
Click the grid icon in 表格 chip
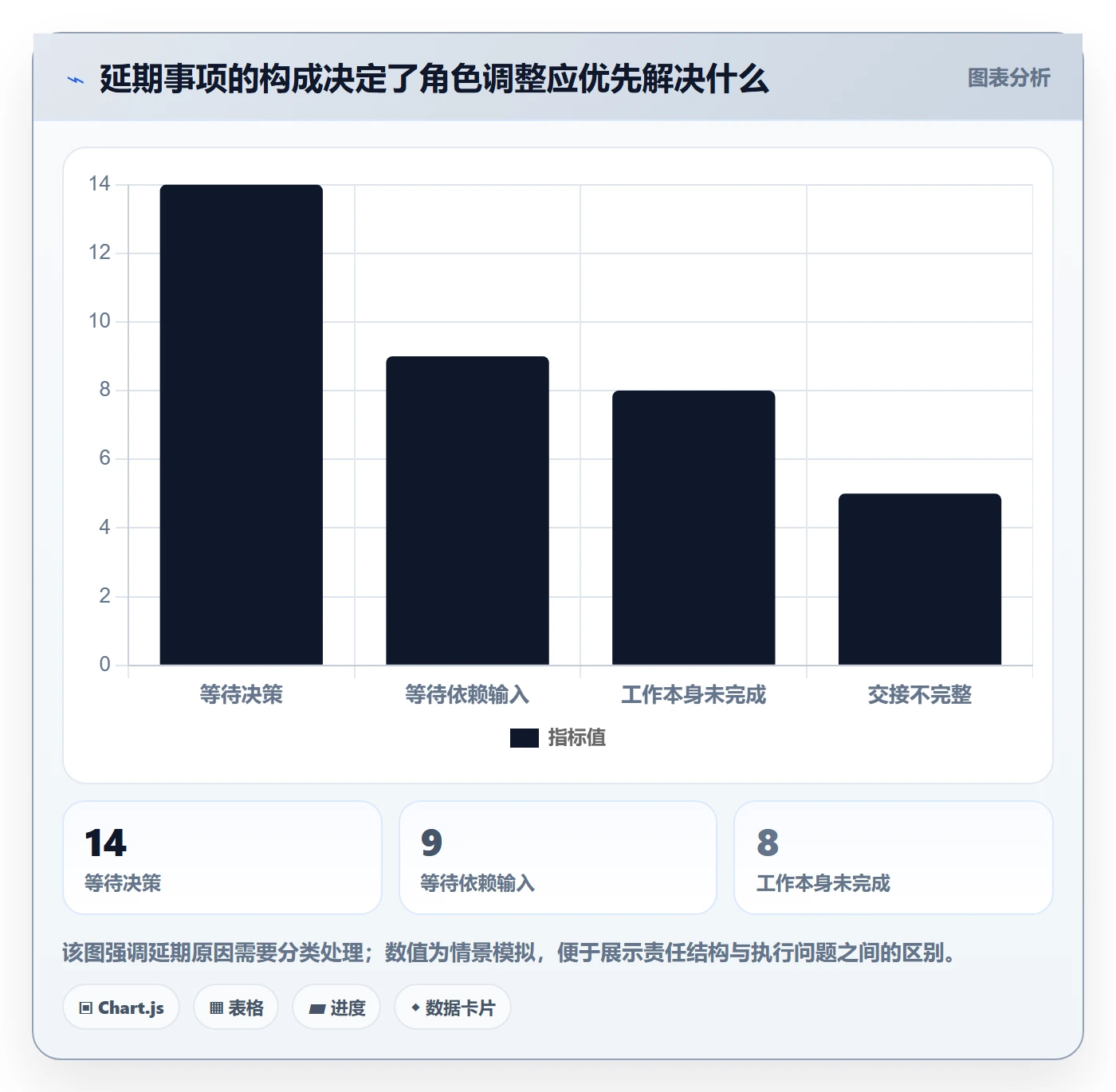216,1008
